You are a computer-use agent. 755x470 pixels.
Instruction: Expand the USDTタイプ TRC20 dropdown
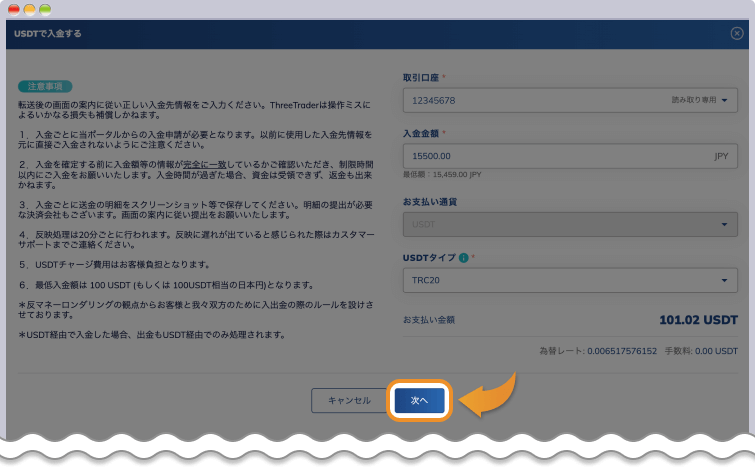[570, 280]
